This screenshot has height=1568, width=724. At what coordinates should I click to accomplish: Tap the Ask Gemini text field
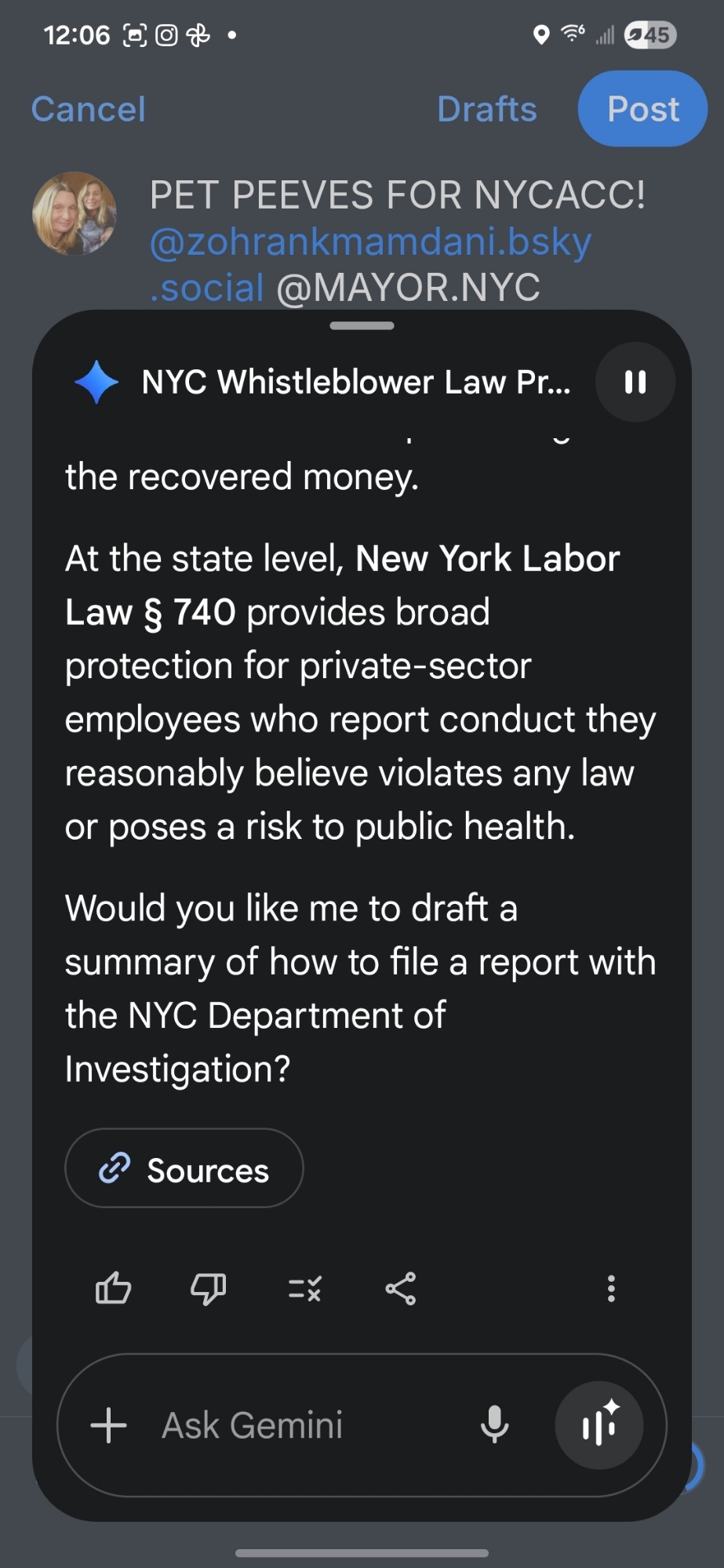tap(298, 1425)
